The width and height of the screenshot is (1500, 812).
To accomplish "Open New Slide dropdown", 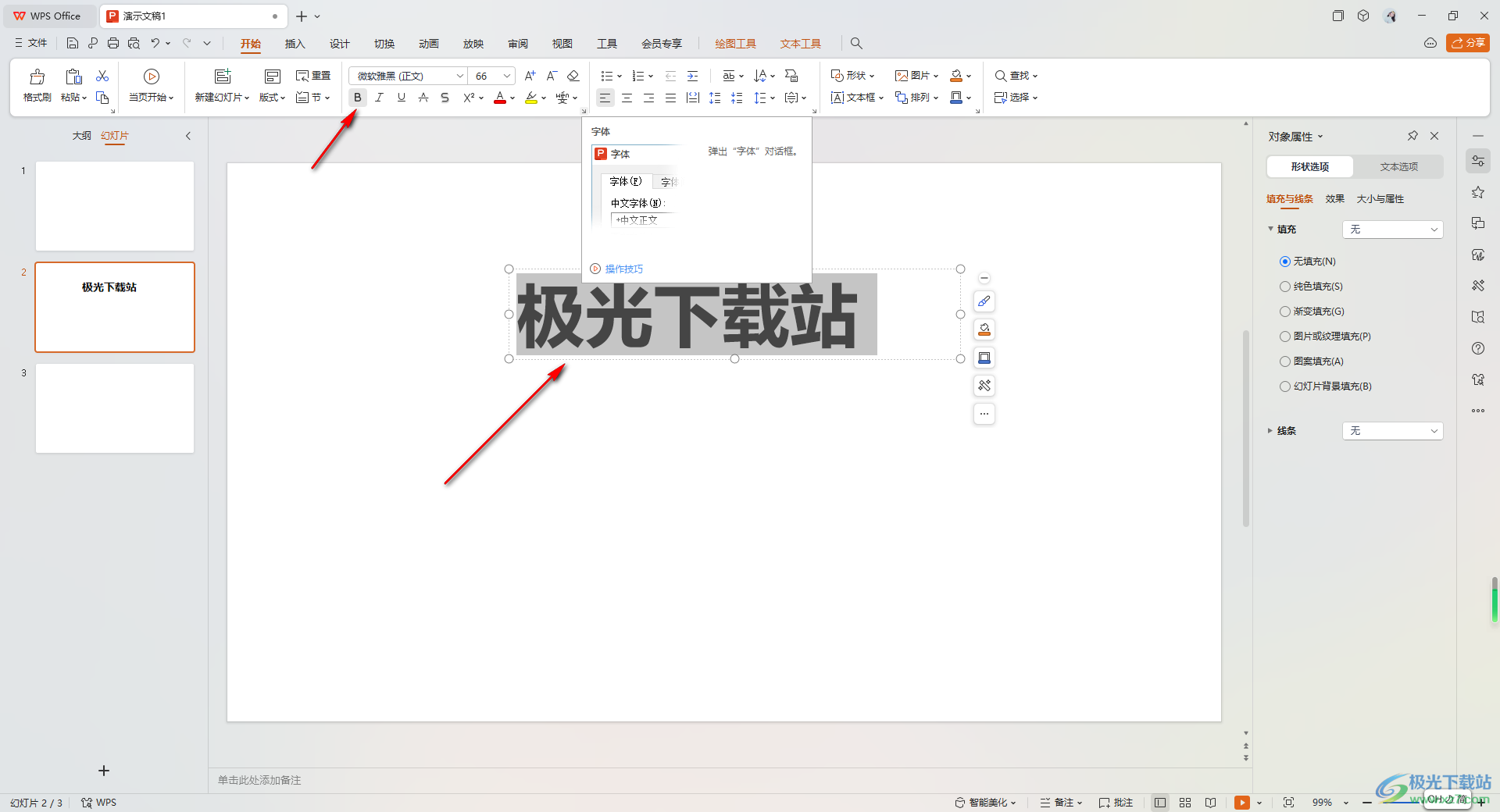I will [222, 98].
